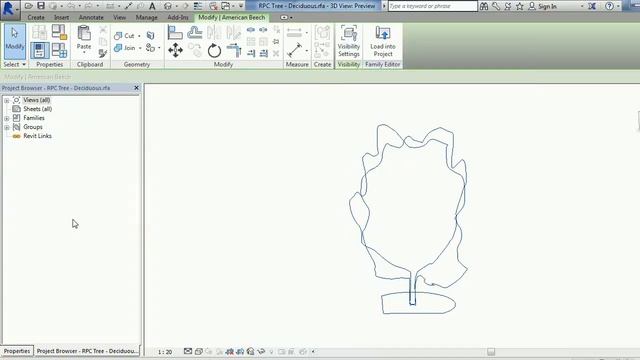Open the Insert tab
This screenshot has height=360, width=640.
tap(62, 18)
